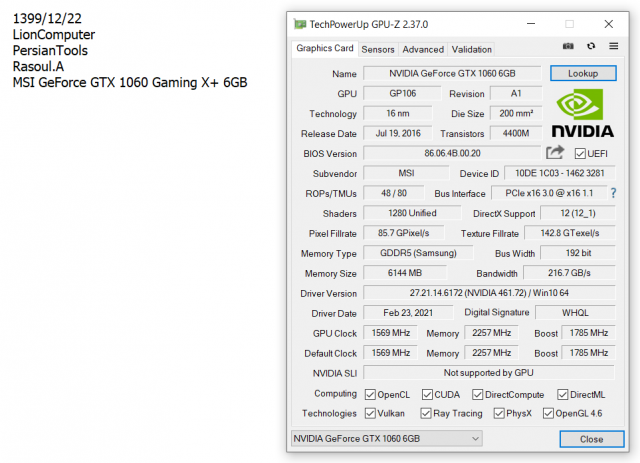This screenshot has width=640, height=463.
Task: Toggle the PhysX checkbox
Action: (499, 413)
